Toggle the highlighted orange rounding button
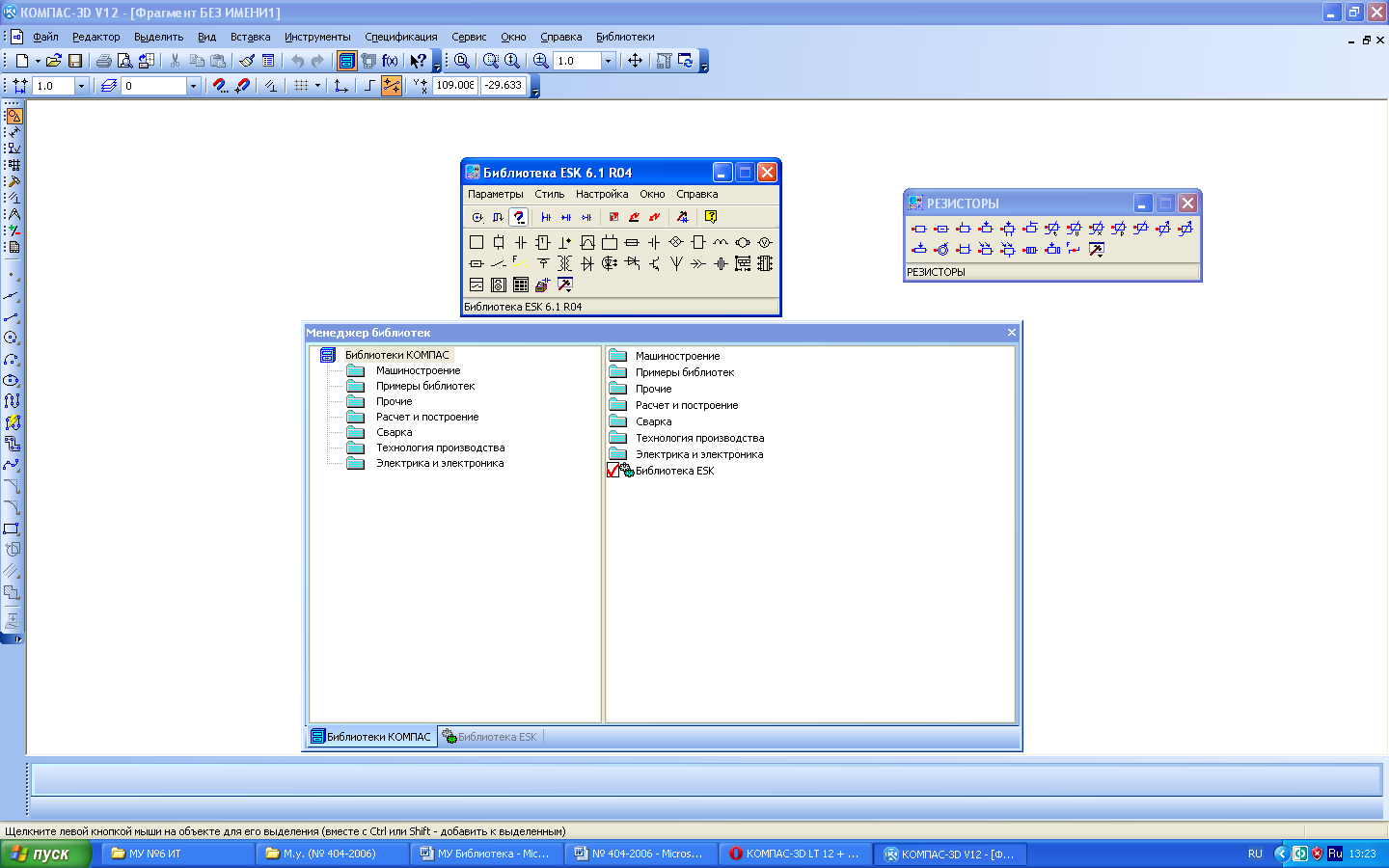 point(392,86)
